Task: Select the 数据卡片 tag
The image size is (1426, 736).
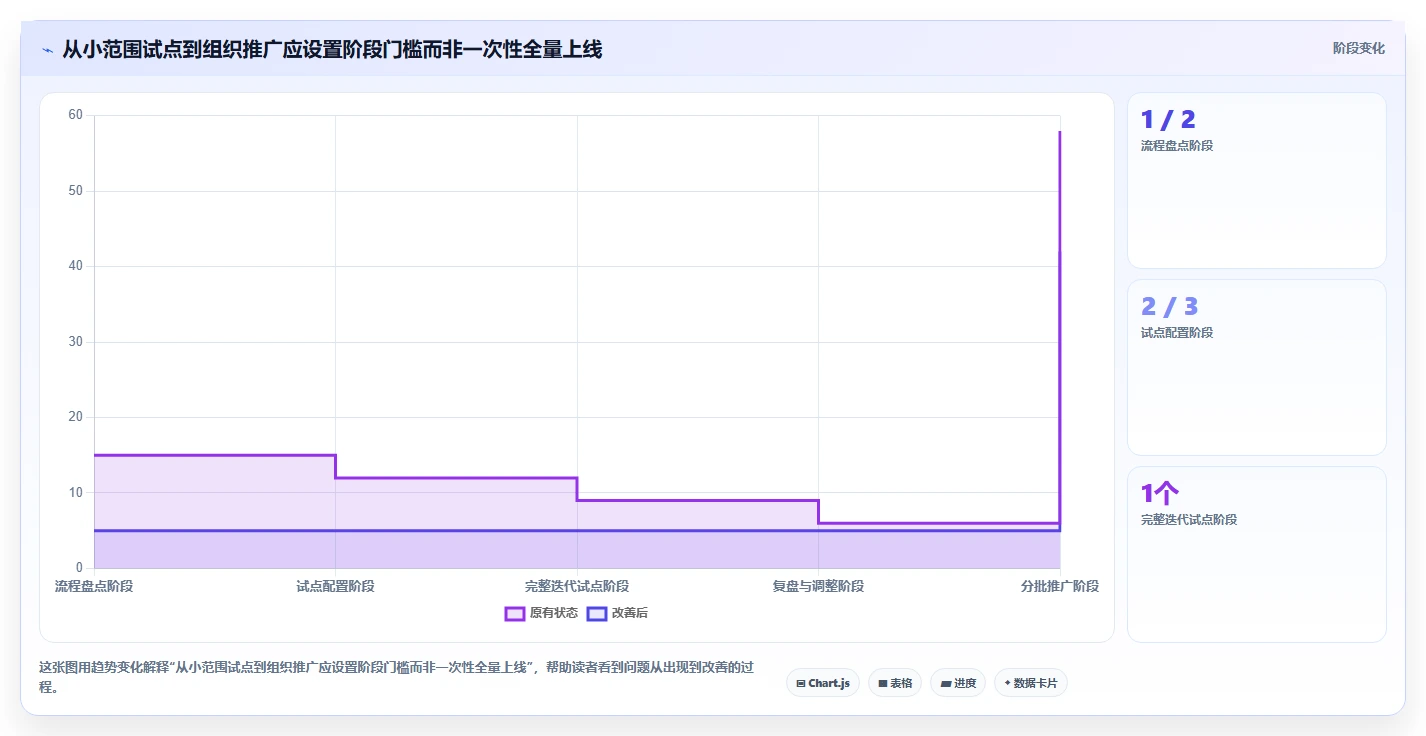Action: coord(1030,683)
